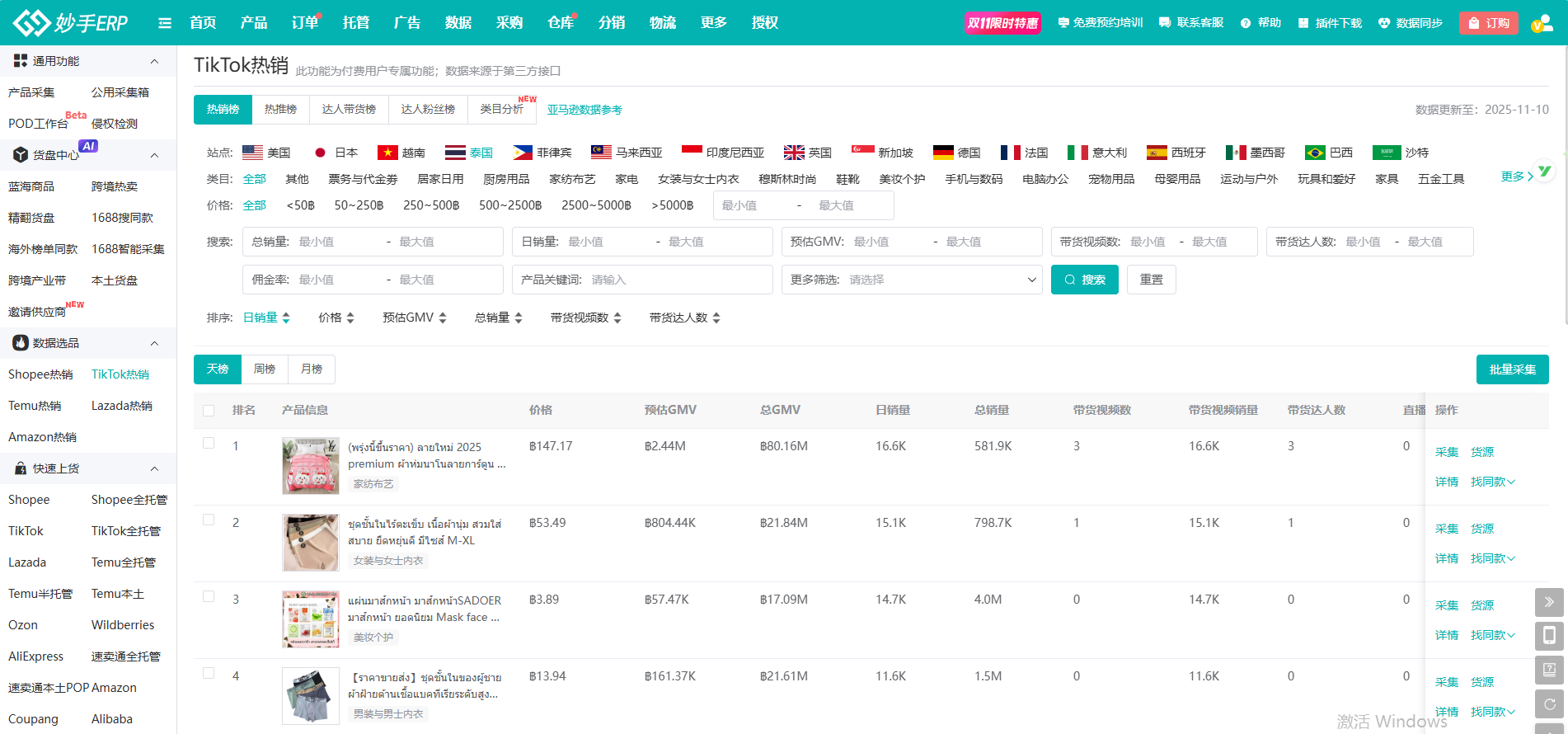Collapse the 通用功能 sidebar section
1568x734 pixels.
(154, 61)
